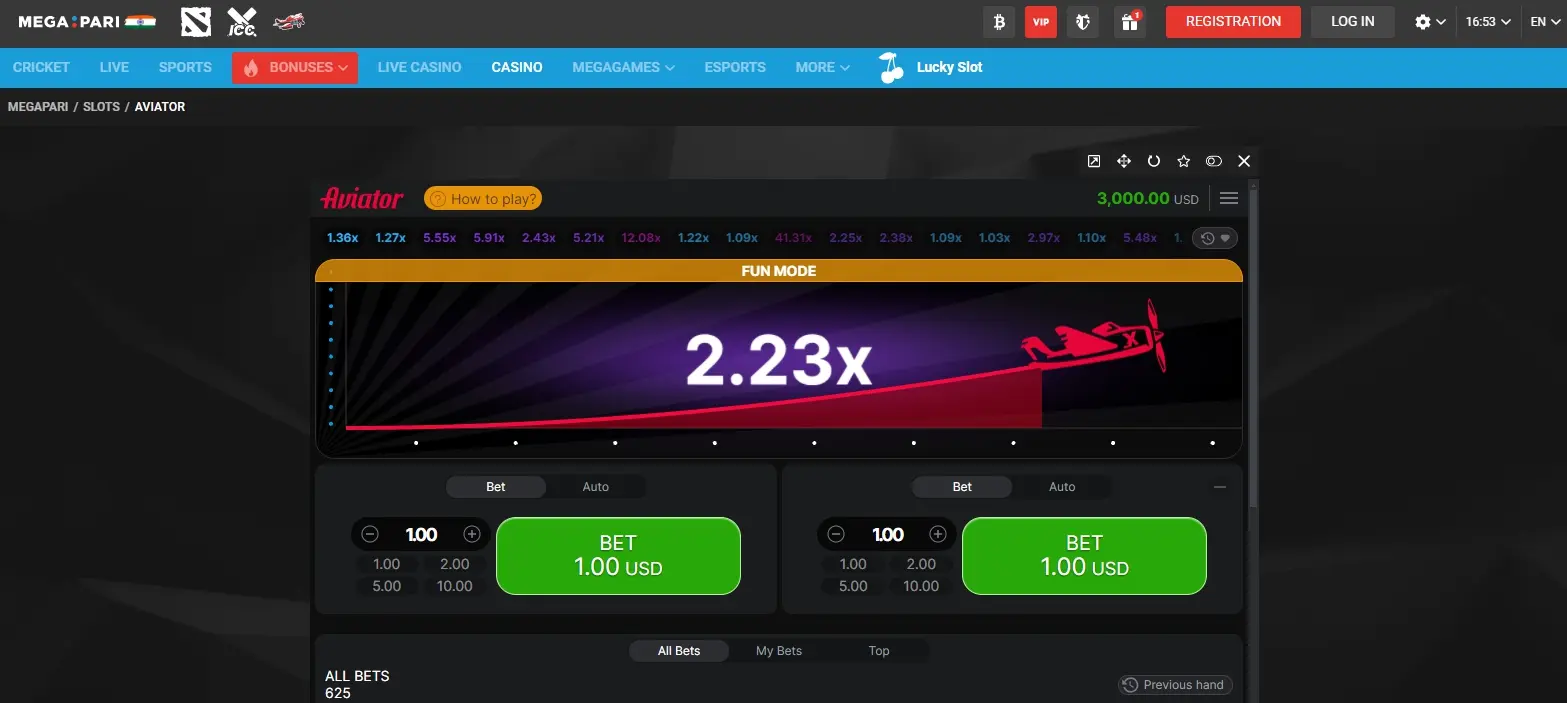Open the Esports section
Image resolution: width=1567 pixels, height=703 pixels.
(735, 67)
